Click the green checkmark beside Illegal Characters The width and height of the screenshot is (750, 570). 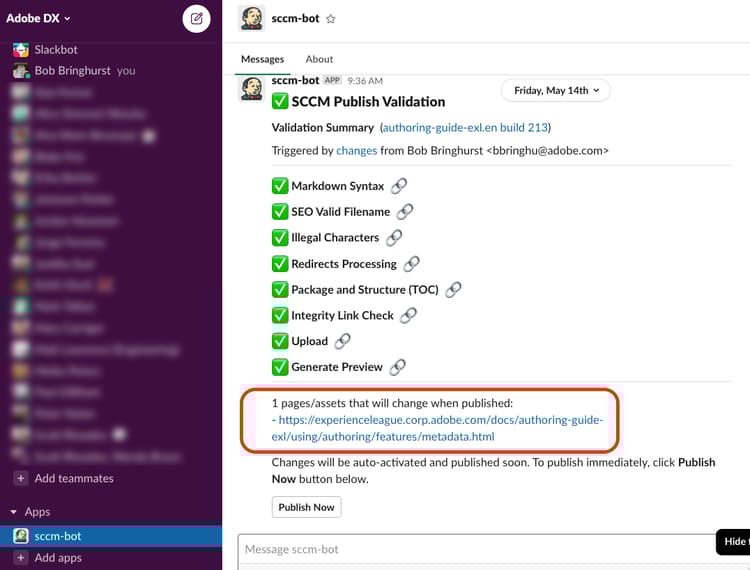point(280,238)
